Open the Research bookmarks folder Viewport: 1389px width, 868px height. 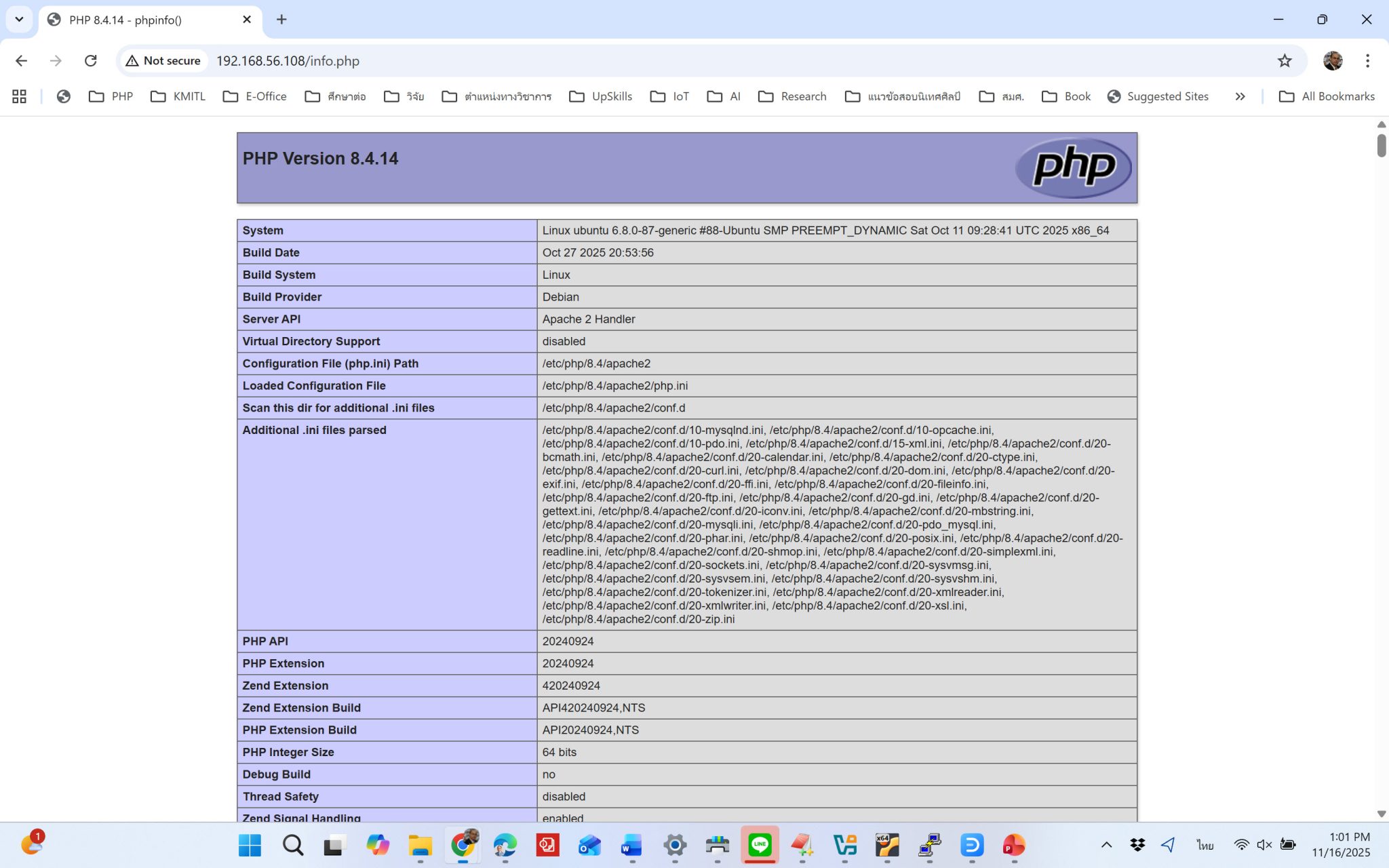tap(804, 96)
